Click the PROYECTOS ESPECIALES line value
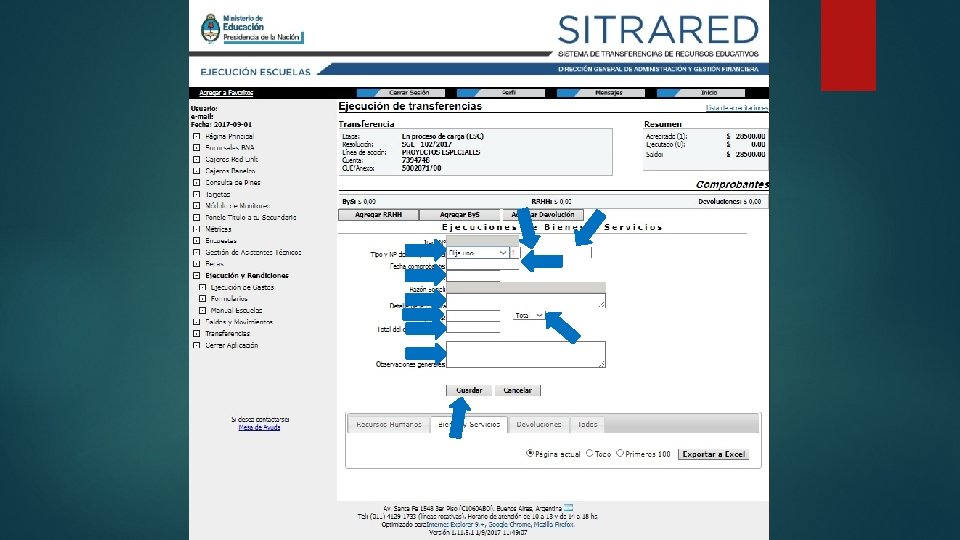 pos(441,152)
